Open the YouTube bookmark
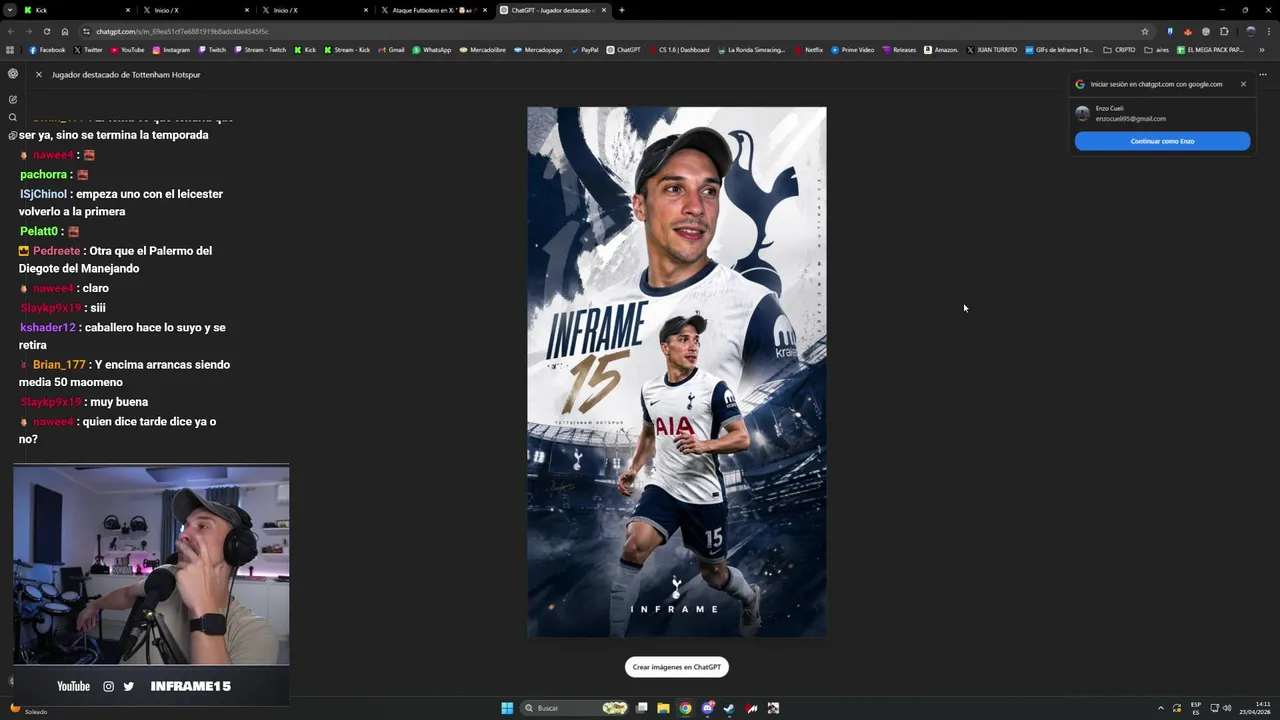 pyautogui.click(x=127, y=50)
